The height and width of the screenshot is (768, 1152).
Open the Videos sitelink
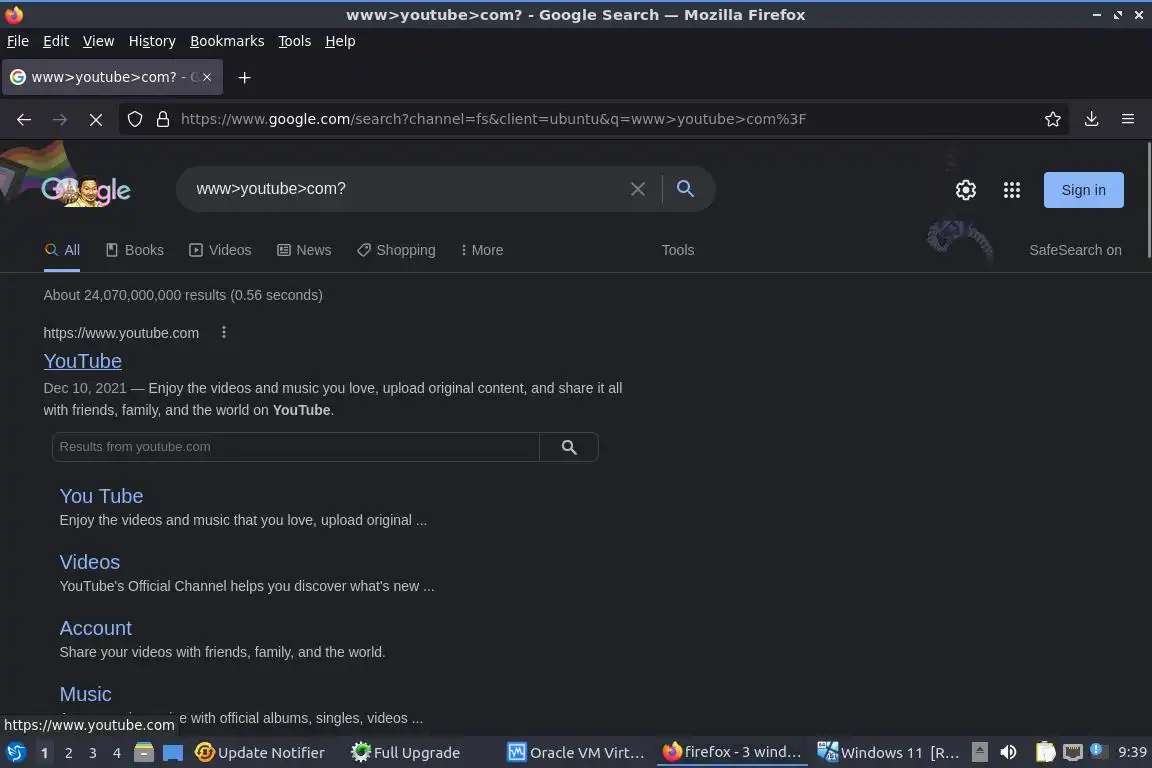pyautogui.click(x=90, y=562)
